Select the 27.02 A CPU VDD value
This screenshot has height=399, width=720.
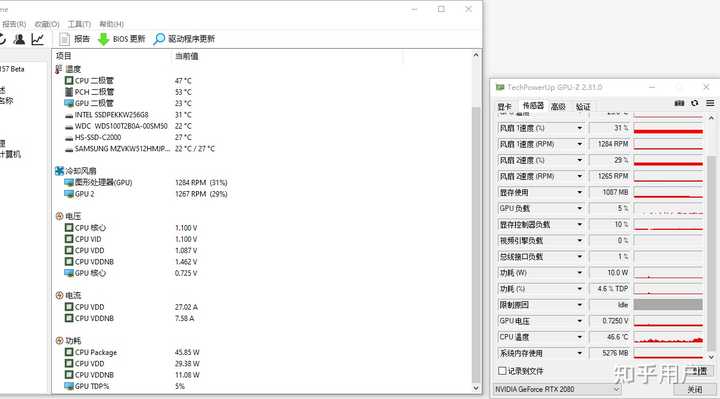(186, 307)
